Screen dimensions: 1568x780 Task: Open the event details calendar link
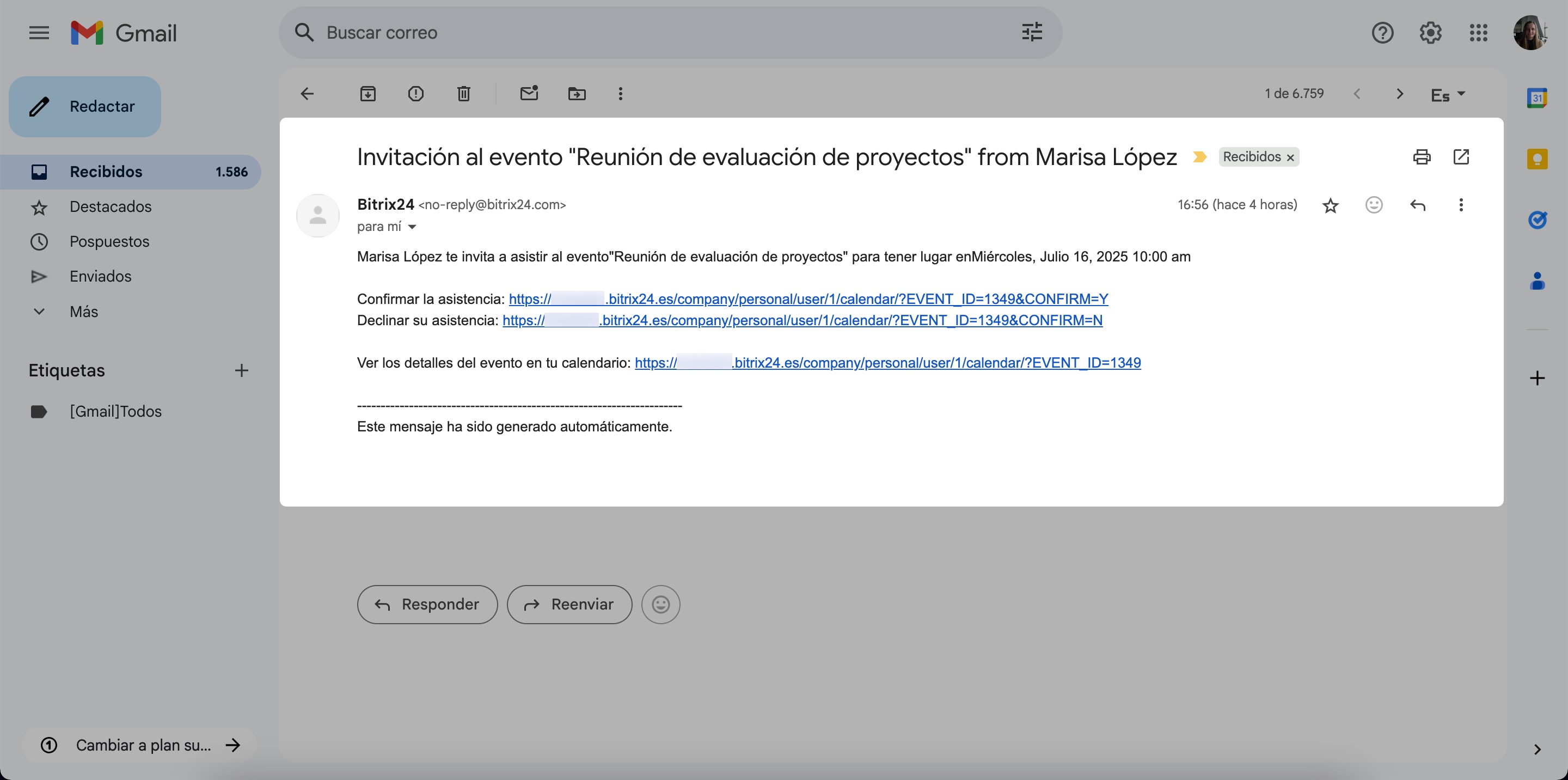[887, 363]
